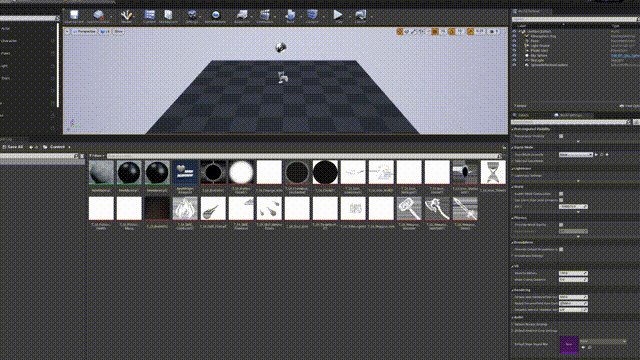640x360 pixels.
Task: Select the sword weapon texture thumbnail
Action: pos(465,209)
